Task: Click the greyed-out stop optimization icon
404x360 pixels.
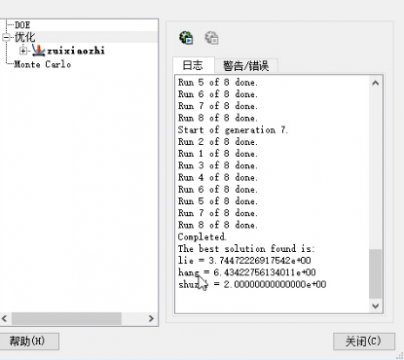Action: [212, 38]
